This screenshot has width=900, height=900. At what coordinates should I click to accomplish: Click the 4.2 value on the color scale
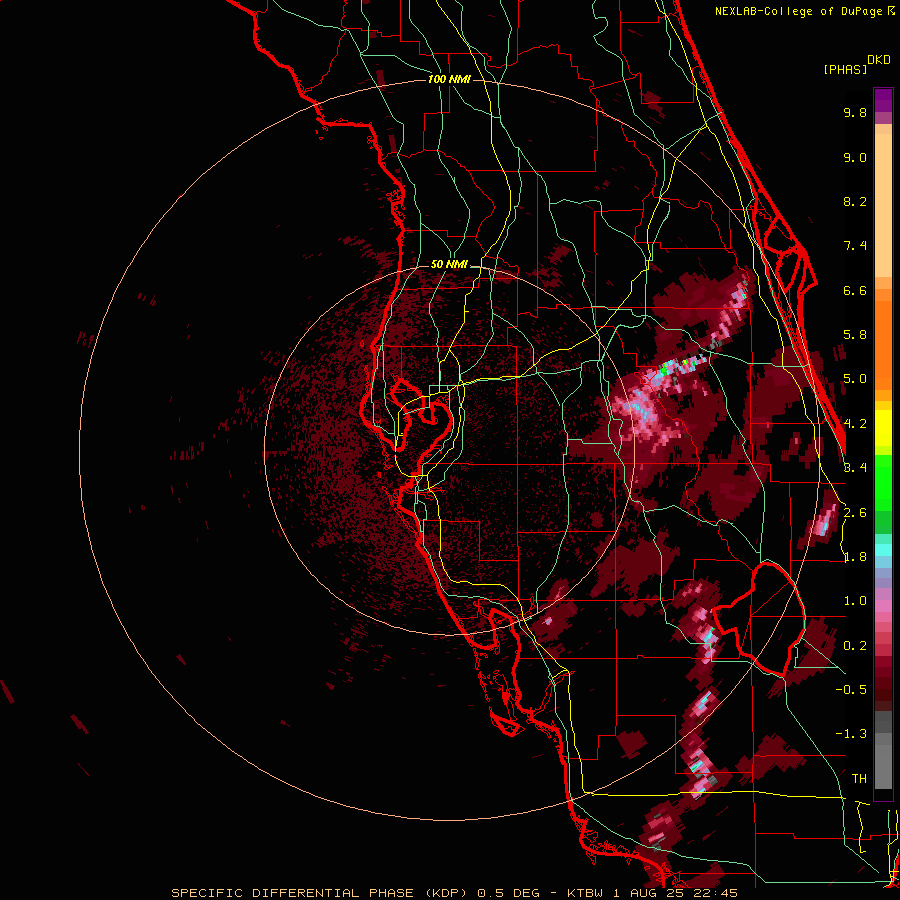pyautogui.click(x=855, y=424)
